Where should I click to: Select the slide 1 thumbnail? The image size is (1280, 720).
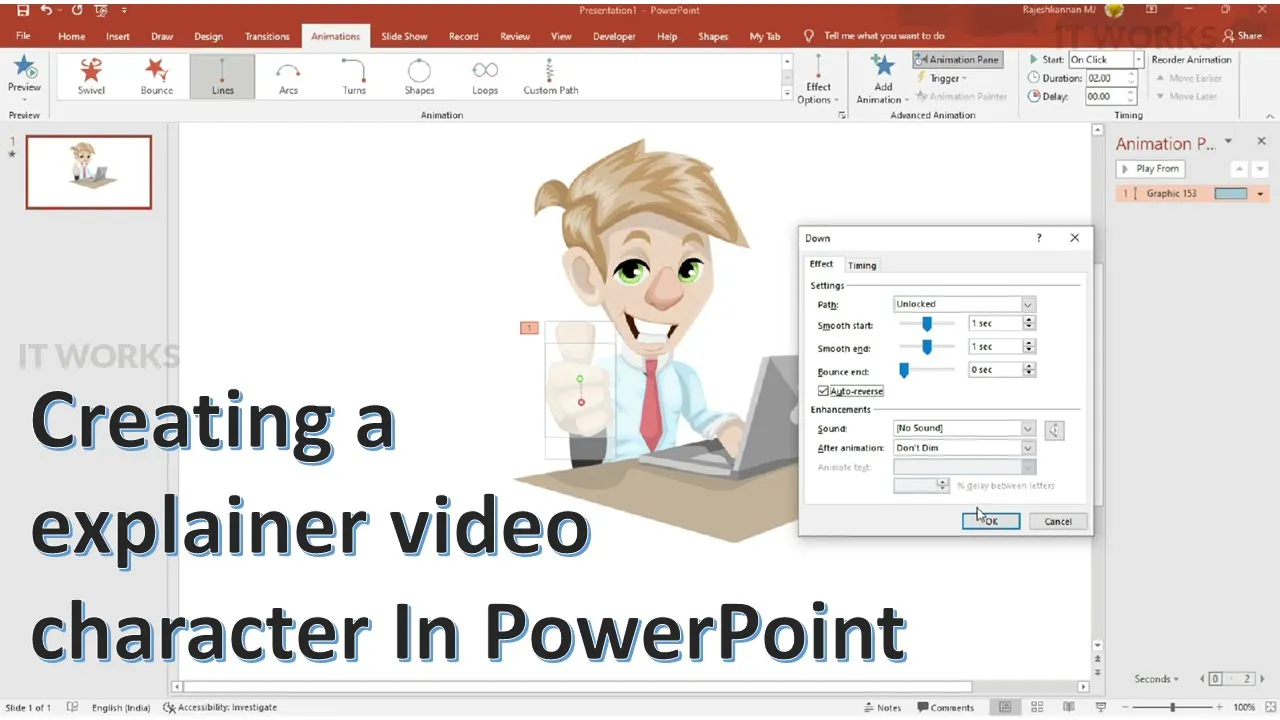click(x=89, y=172)
